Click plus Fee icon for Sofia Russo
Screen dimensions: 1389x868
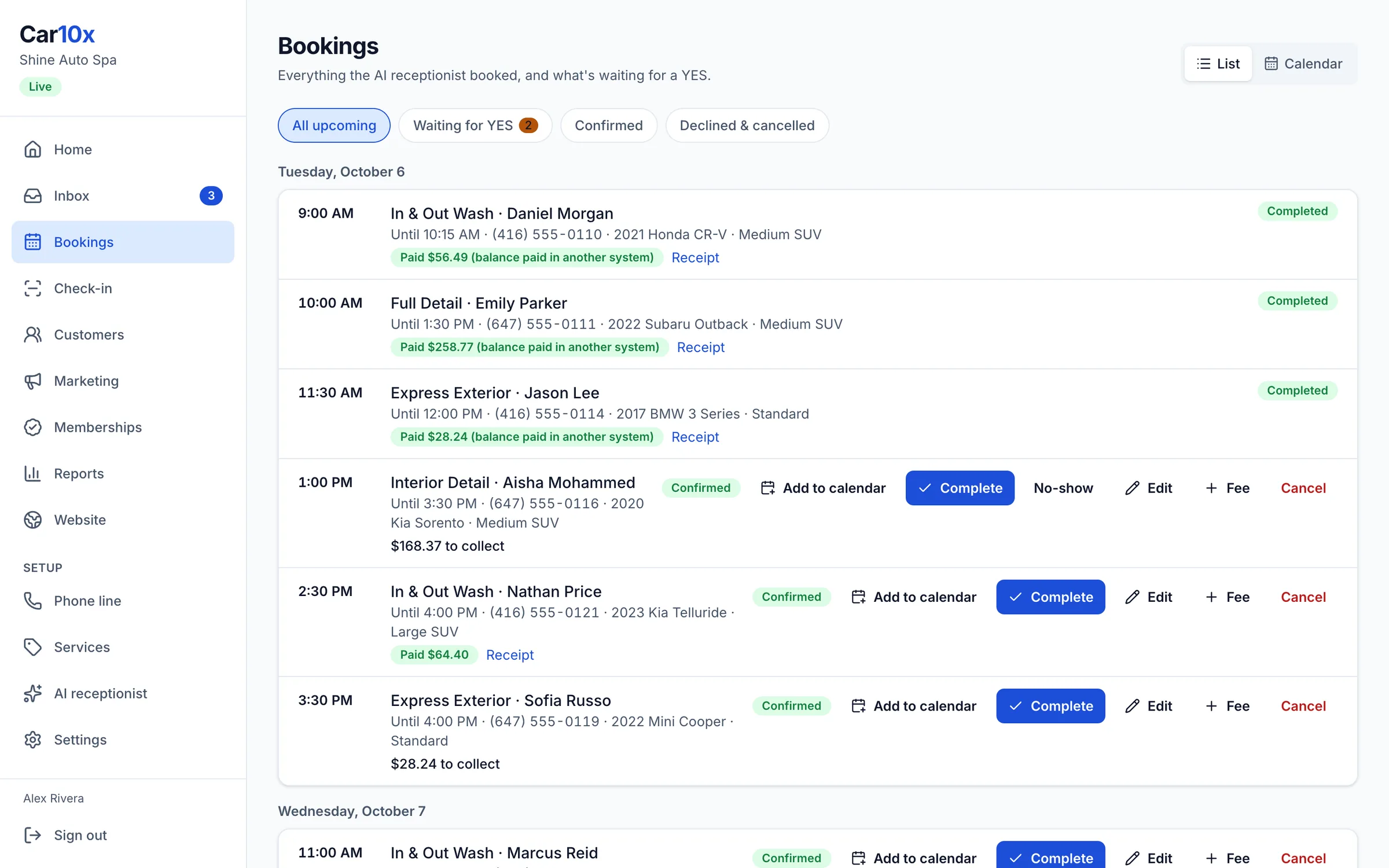click(x=1211, y=706)
